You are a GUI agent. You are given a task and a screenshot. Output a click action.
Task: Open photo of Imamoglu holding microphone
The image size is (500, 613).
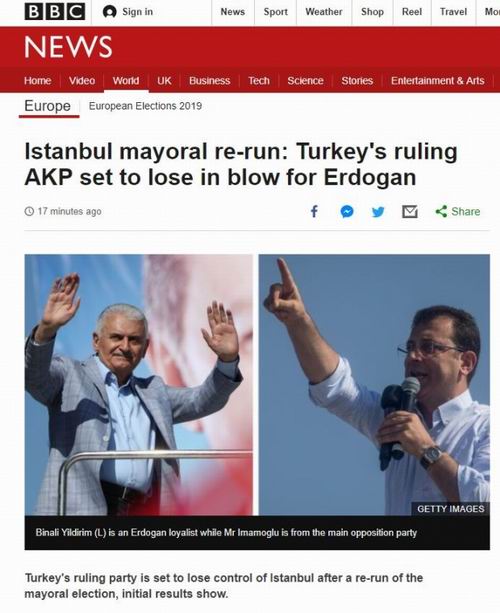tap(374, 385)
